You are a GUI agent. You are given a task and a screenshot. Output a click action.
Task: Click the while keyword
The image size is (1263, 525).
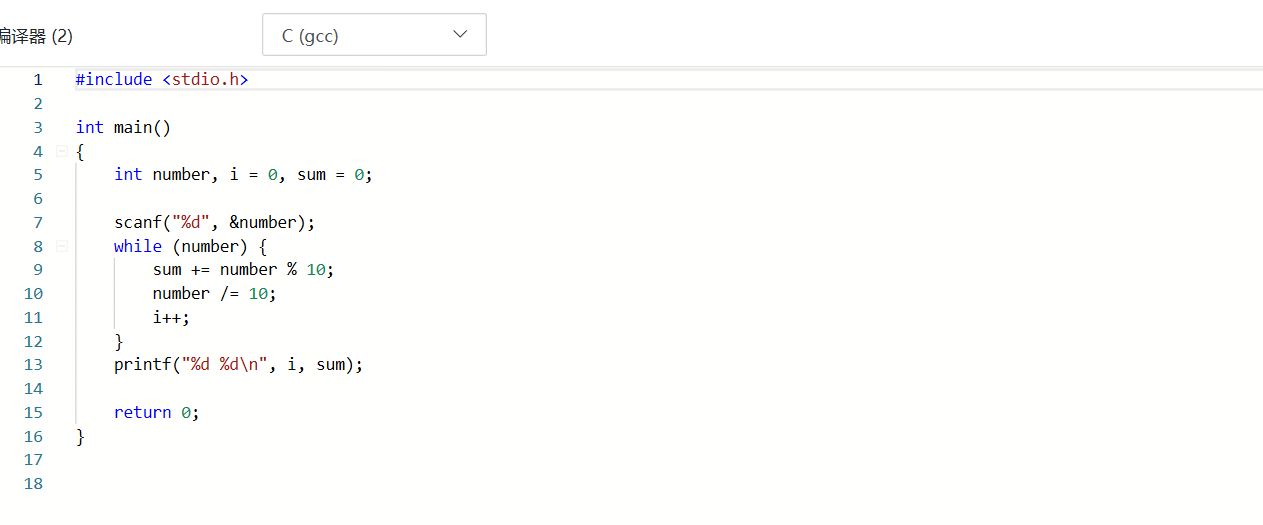(x=137, y=246)
